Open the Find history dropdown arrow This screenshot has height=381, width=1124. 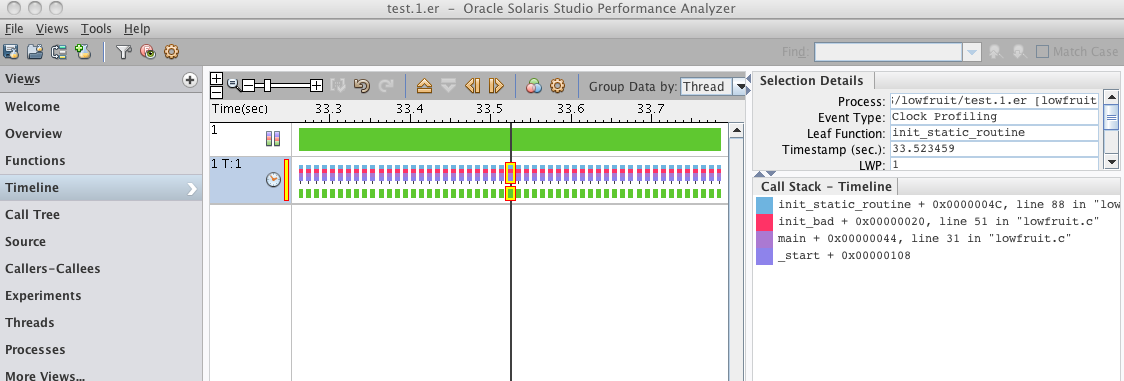[x=972, y=52]
